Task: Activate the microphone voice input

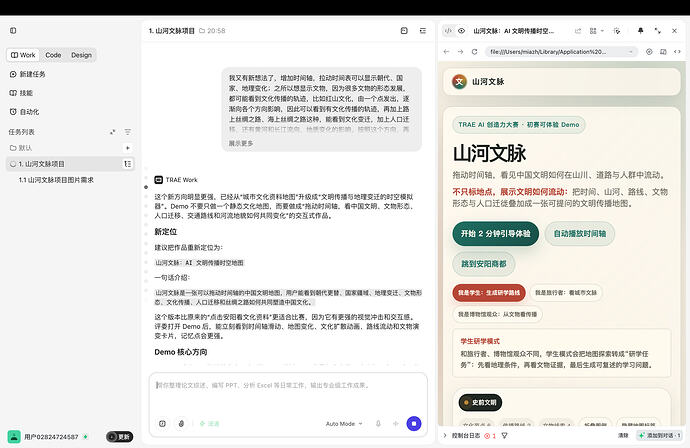Action: pos(378,424)
